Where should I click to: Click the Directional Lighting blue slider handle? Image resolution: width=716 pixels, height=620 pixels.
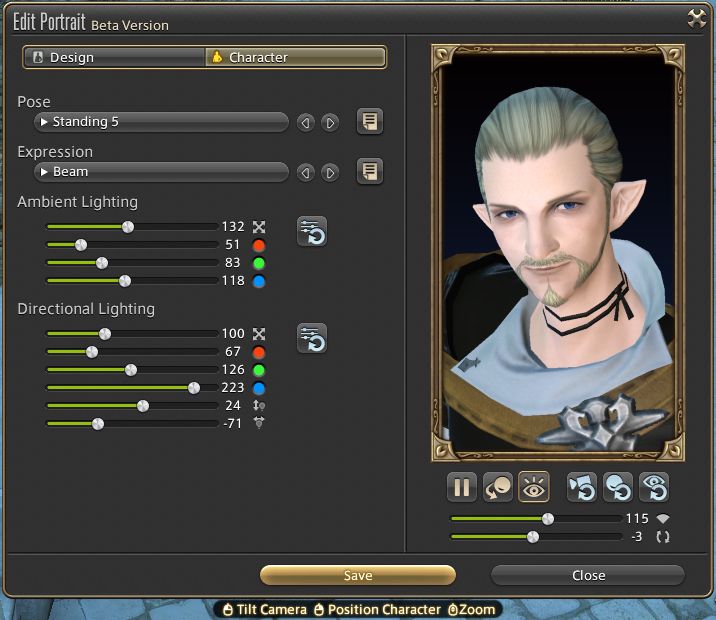(194, 388)
